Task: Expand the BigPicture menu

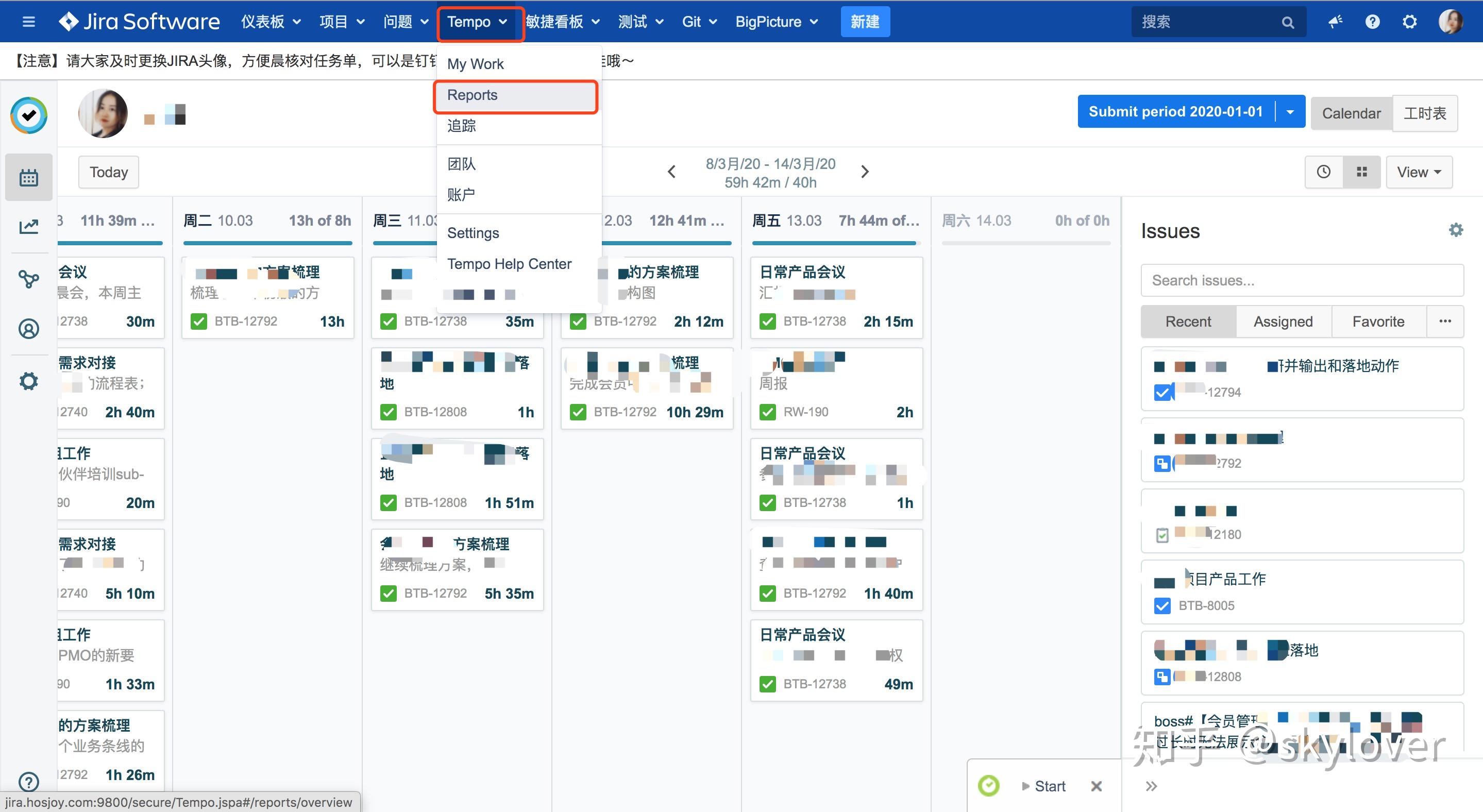Action: point(776,22)
